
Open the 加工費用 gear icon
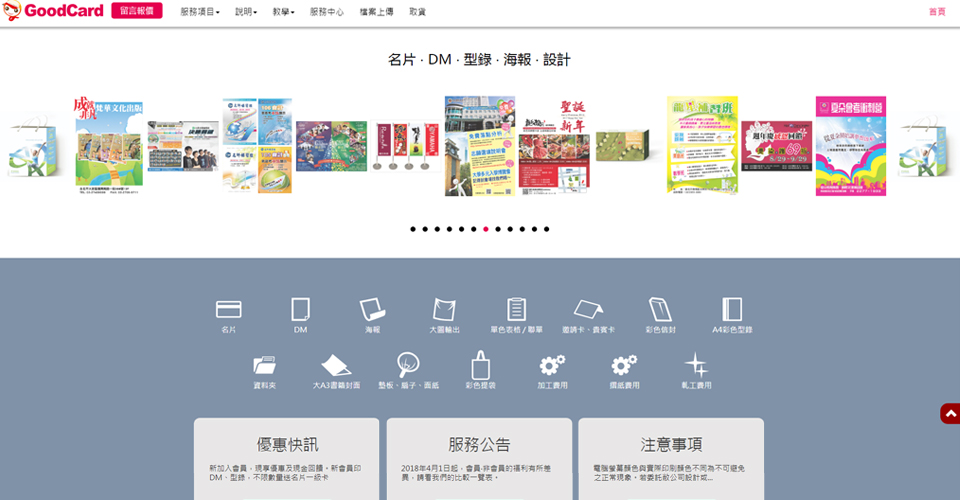tap(552, 366)
